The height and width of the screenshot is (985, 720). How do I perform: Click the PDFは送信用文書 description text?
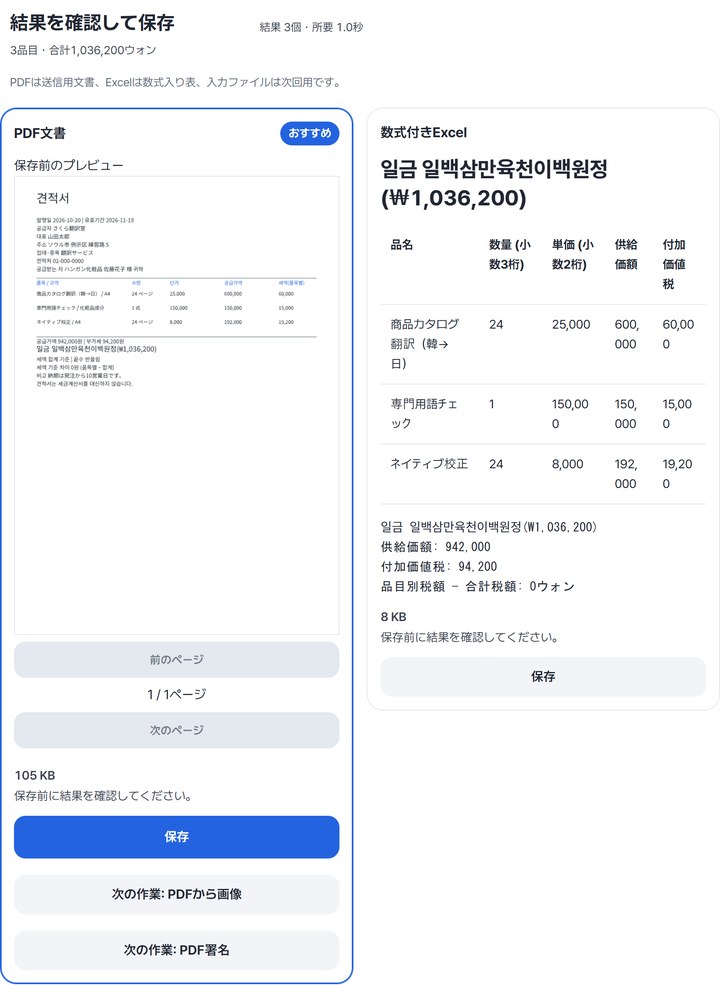click(x=177, y=82)
